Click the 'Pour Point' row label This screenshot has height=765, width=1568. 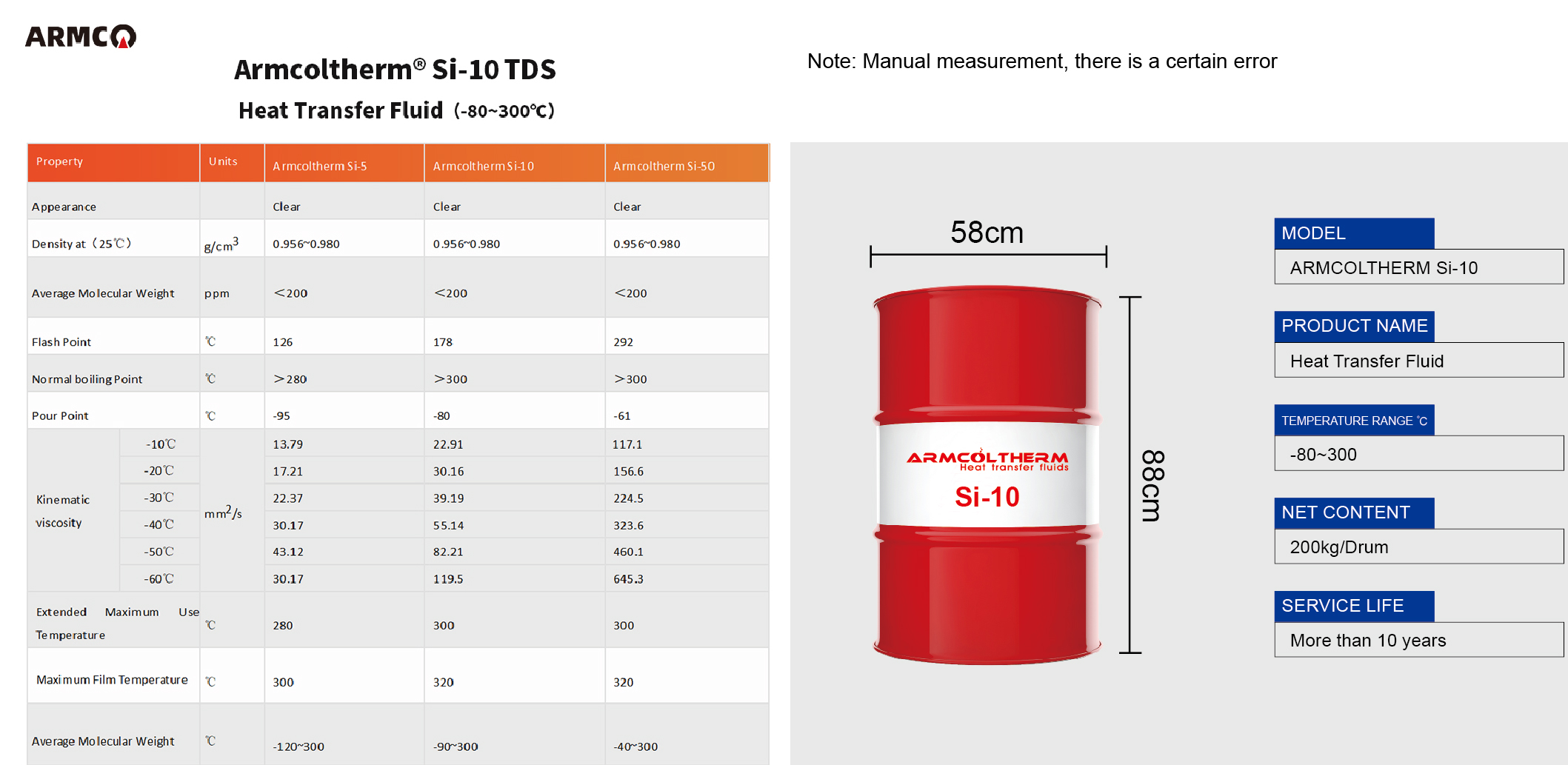[60, 416]
